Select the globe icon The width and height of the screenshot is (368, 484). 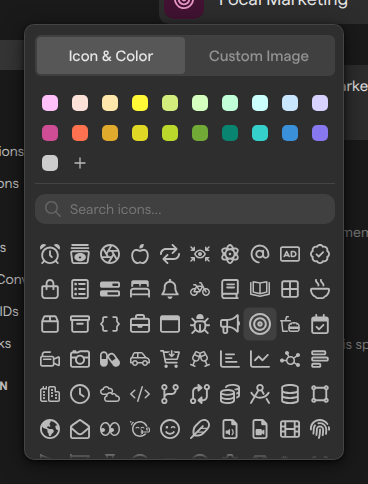click(x=50, y=429)
